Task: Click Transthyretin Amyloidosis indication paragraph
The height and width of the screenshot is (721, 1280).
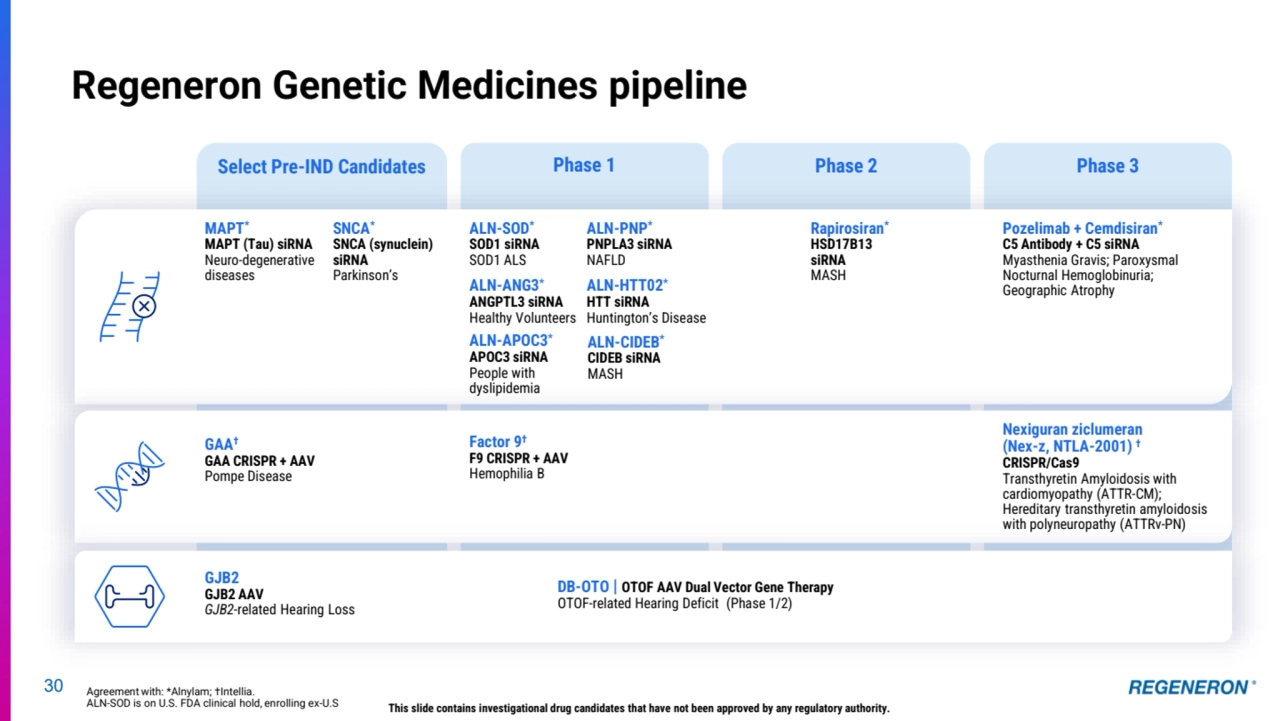Action: tap(1104, 501)
